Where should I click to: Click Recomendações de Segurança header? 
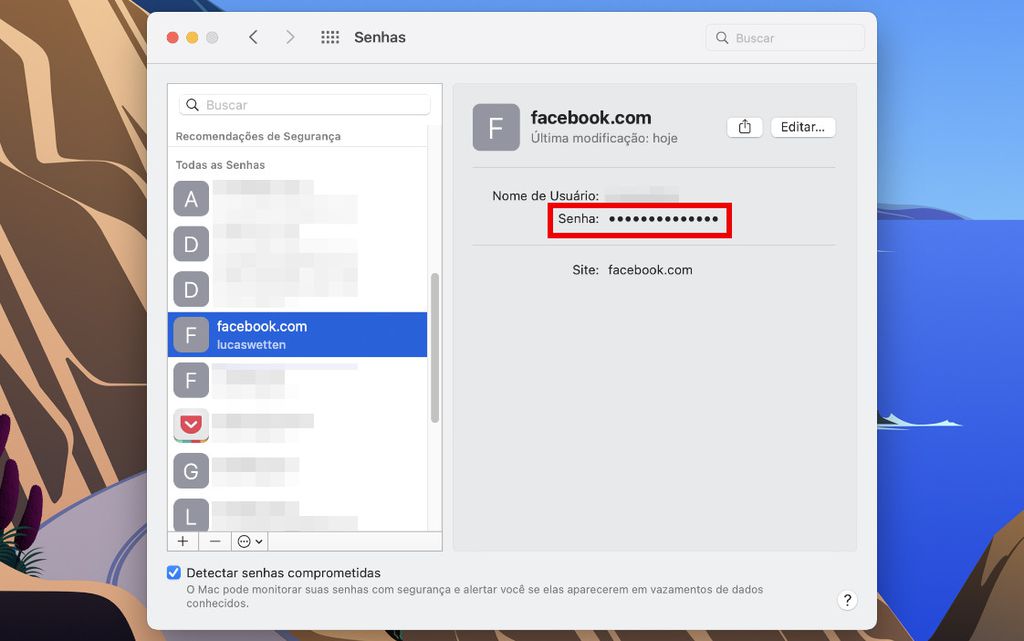(258, 136)
